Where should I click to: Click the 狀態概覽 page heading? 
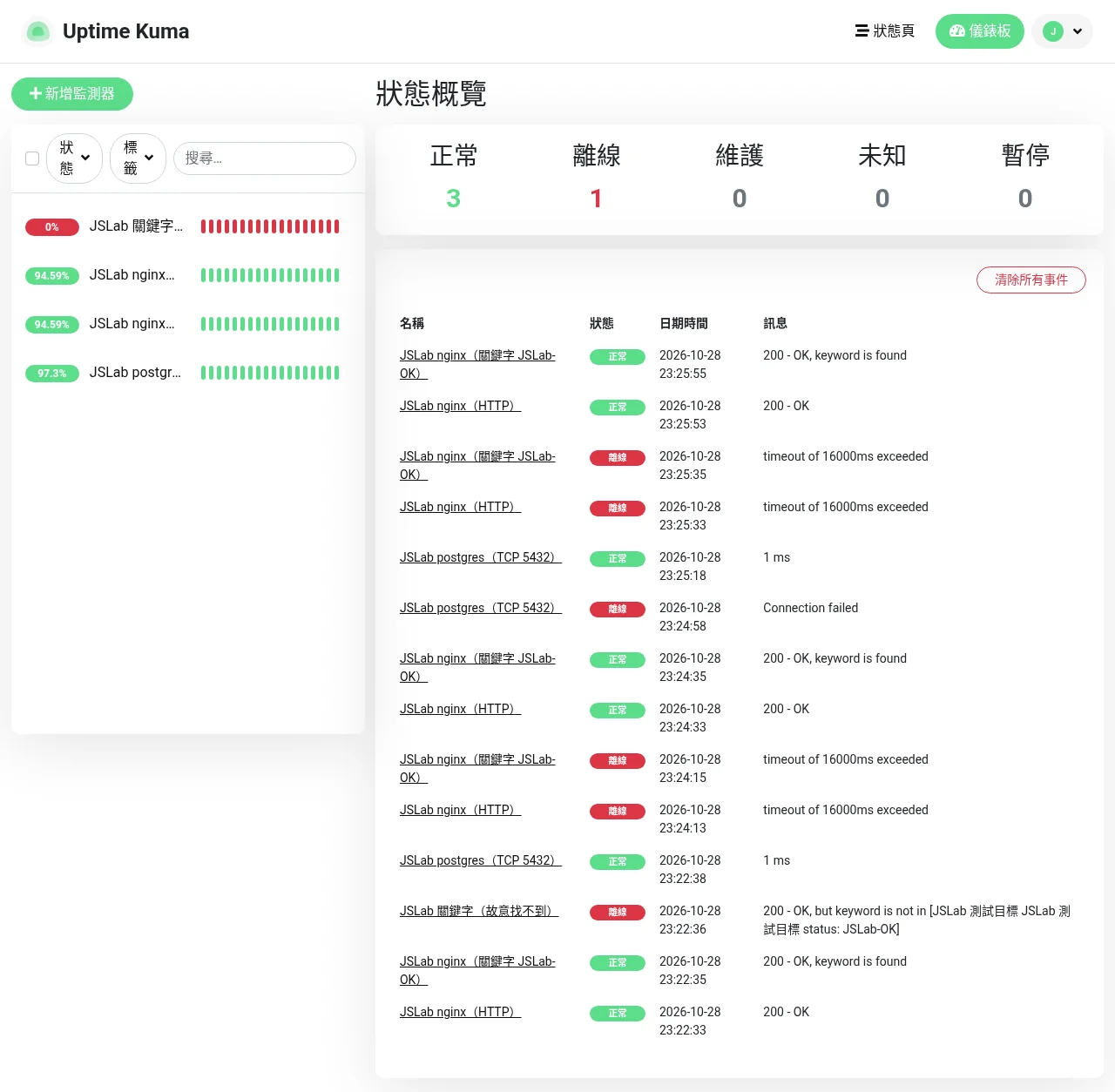click(x=431, y=93)
